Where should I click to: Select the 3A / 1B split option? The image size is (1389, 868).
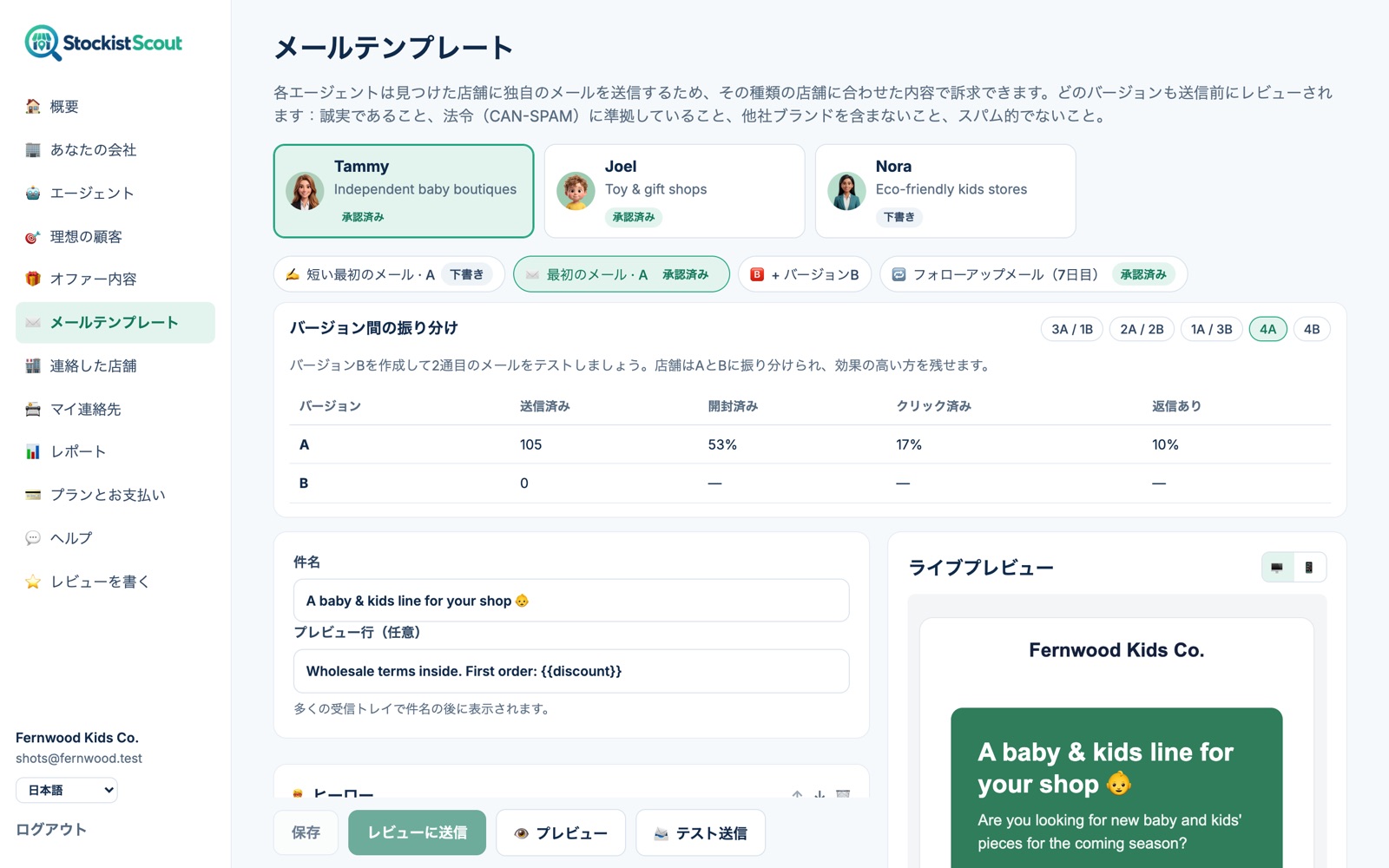(x=1072, y=329)
